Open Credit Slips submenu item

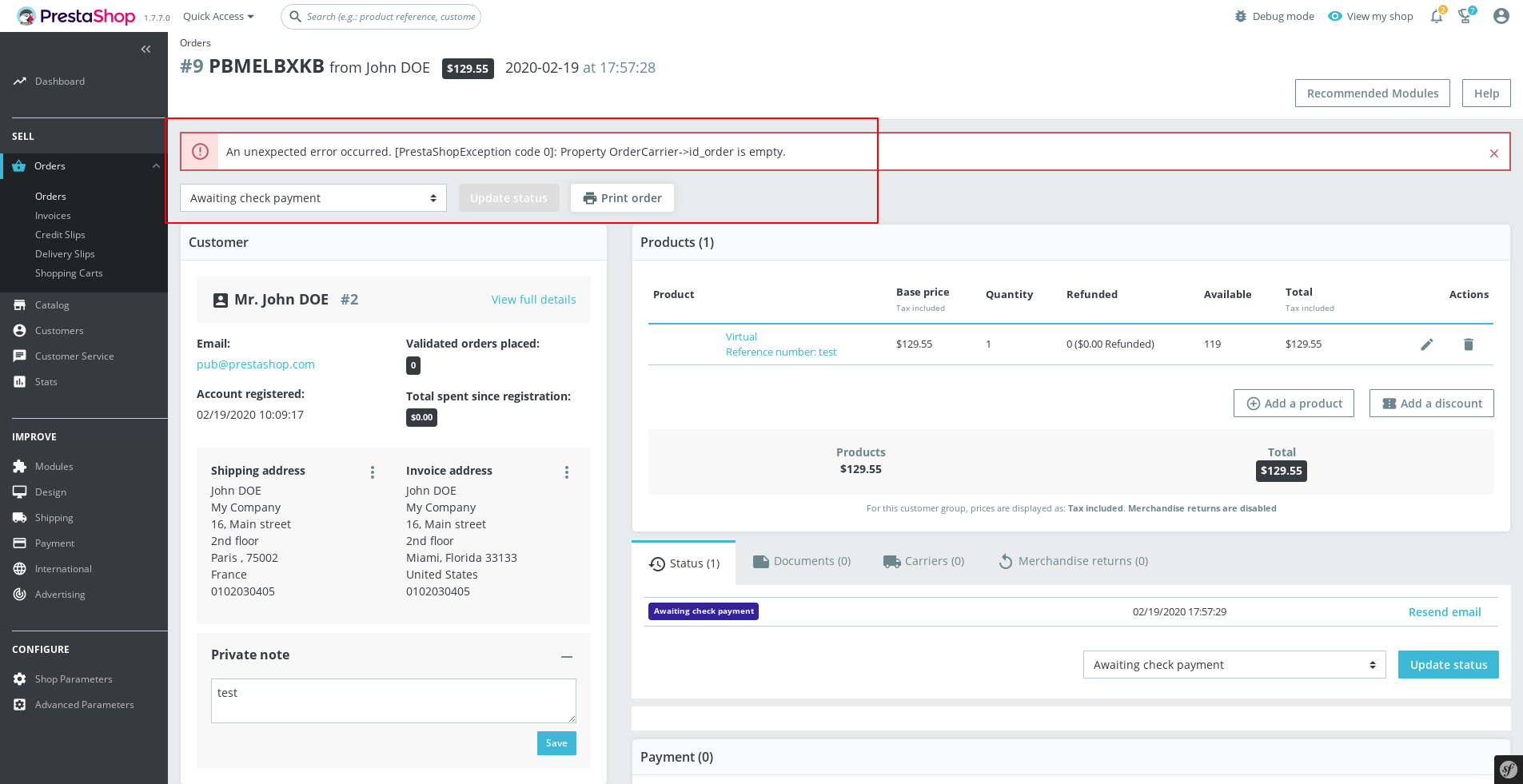click(60, 235)
